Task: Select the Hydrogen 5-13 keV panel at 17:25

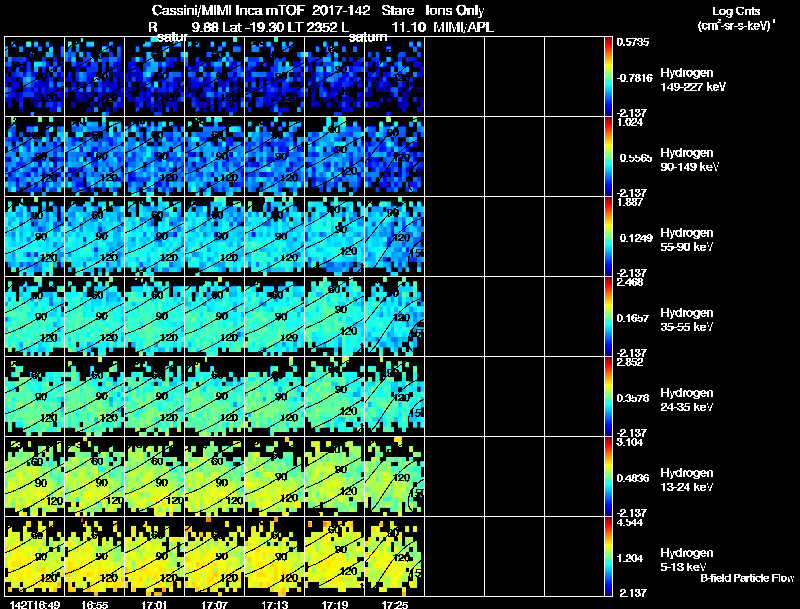Action: (394, 556)
